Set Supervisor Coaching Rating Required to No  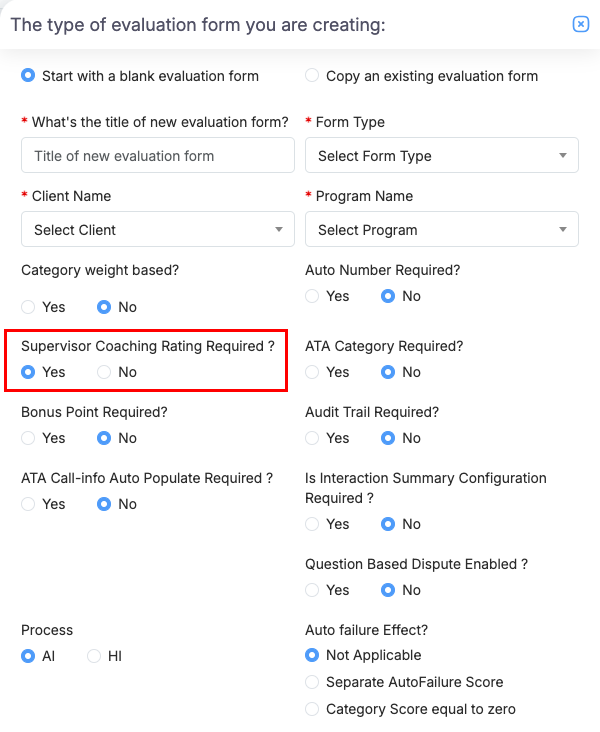pos(104,372)
